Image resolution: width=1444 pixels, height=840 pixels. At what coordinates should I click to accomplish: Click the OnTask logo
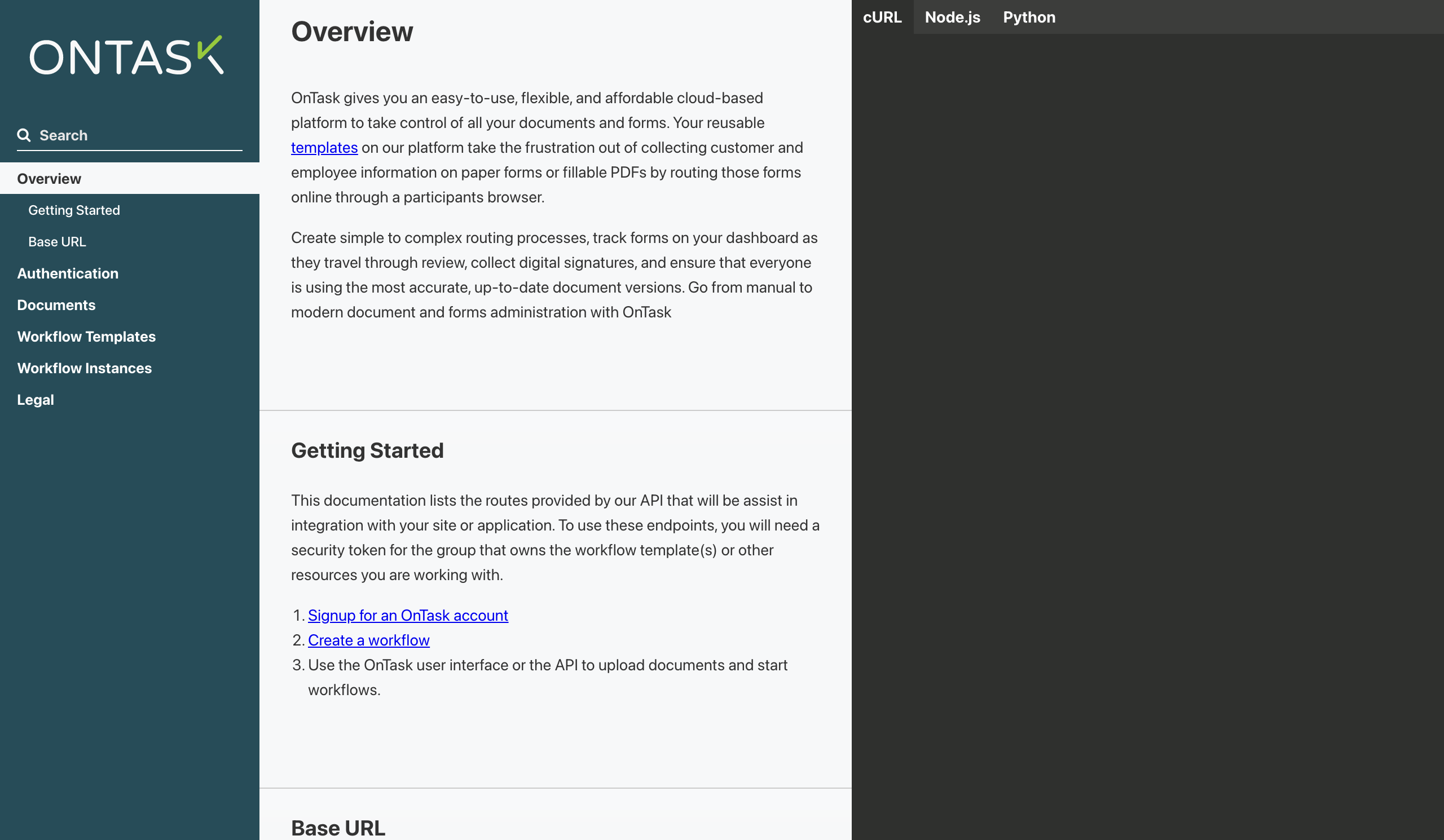pyautogui.click(x=126, y=55)
